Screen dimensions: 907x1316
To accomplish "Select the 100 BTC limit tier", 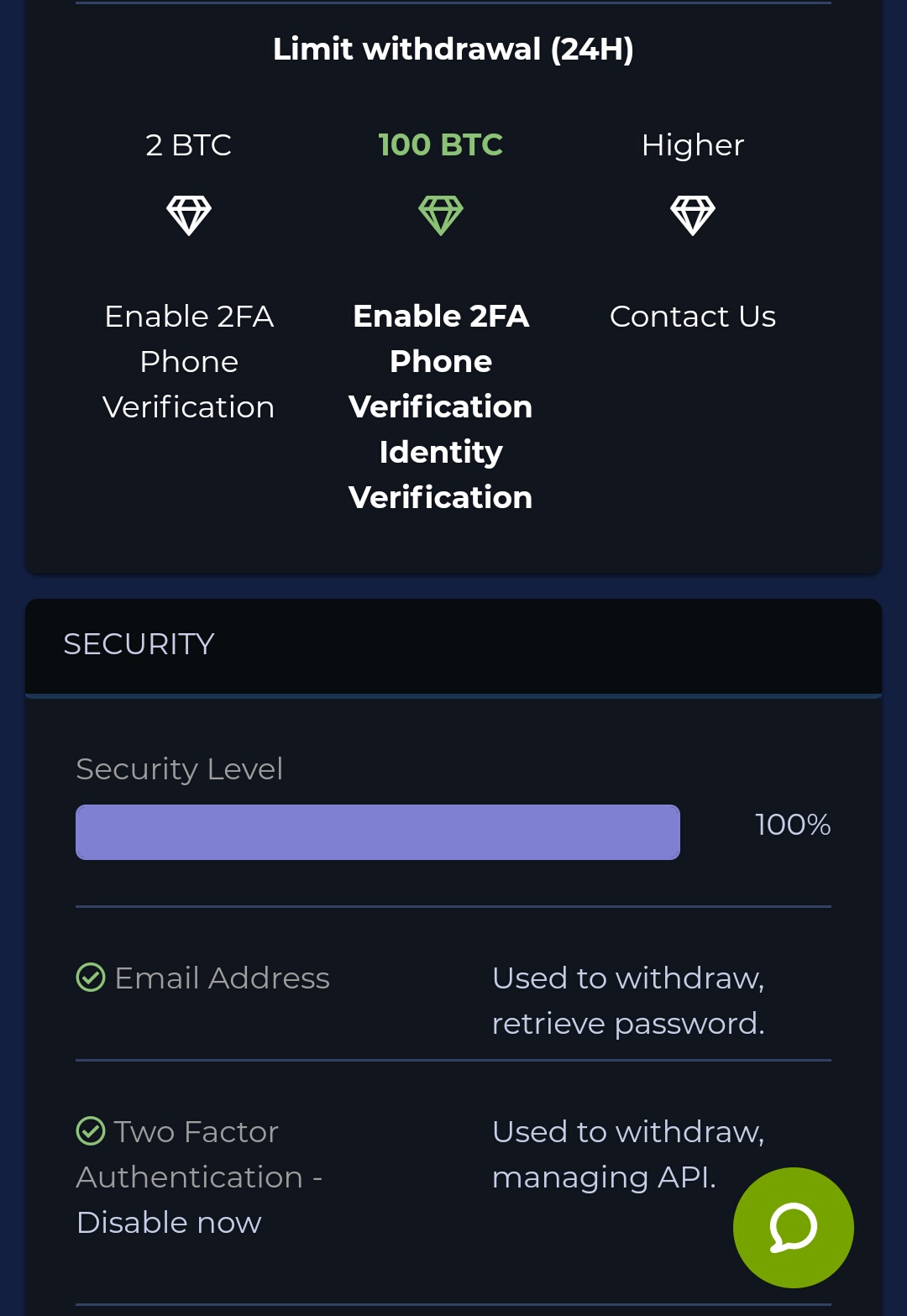I will point(441,145).
